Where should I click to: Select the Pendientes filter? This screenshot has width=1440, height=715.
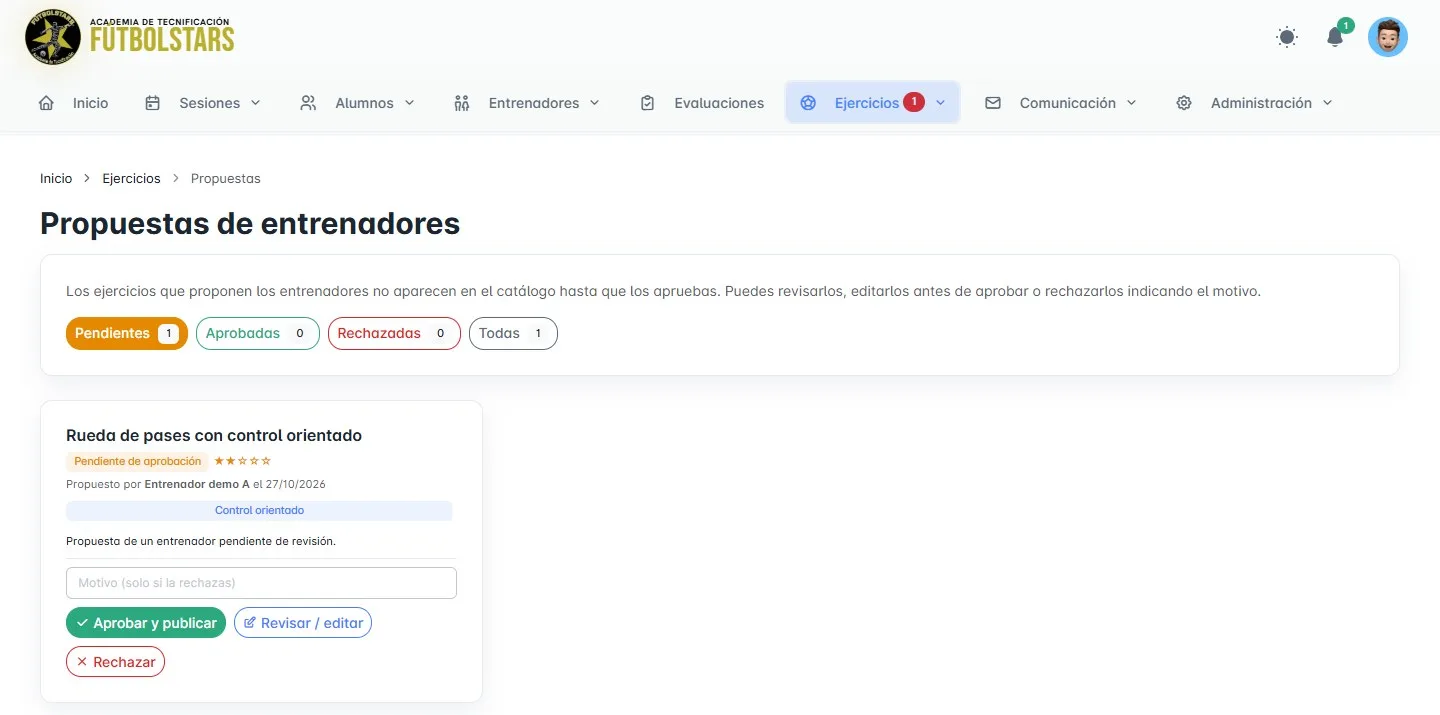[x=127, y=333]
